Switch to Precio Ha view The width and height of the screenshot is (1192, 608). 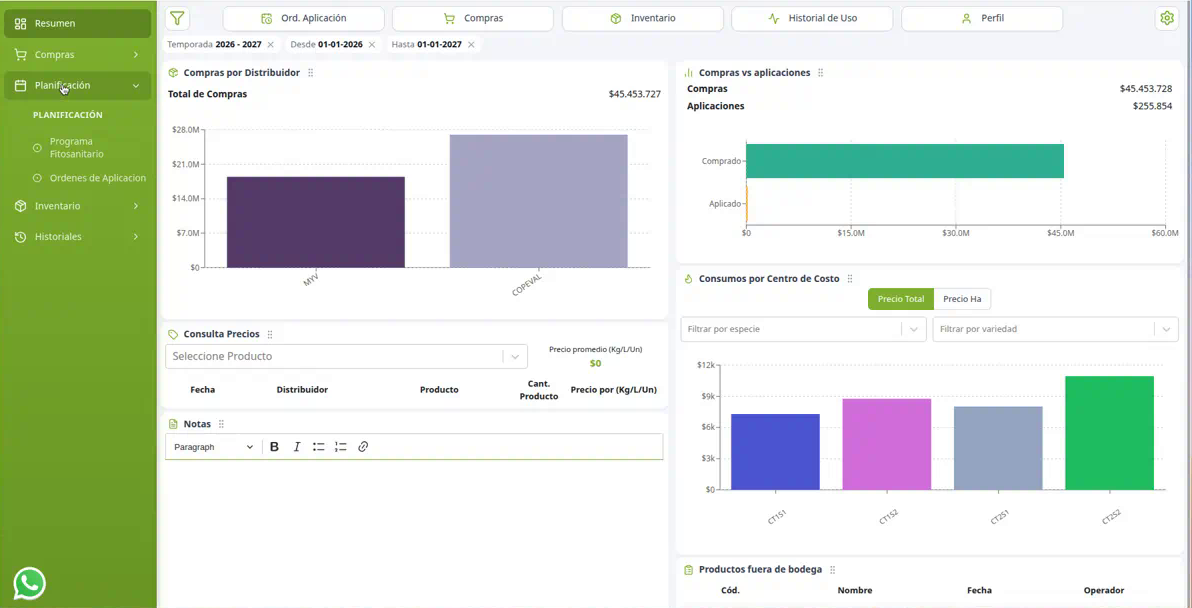(962, 299)
